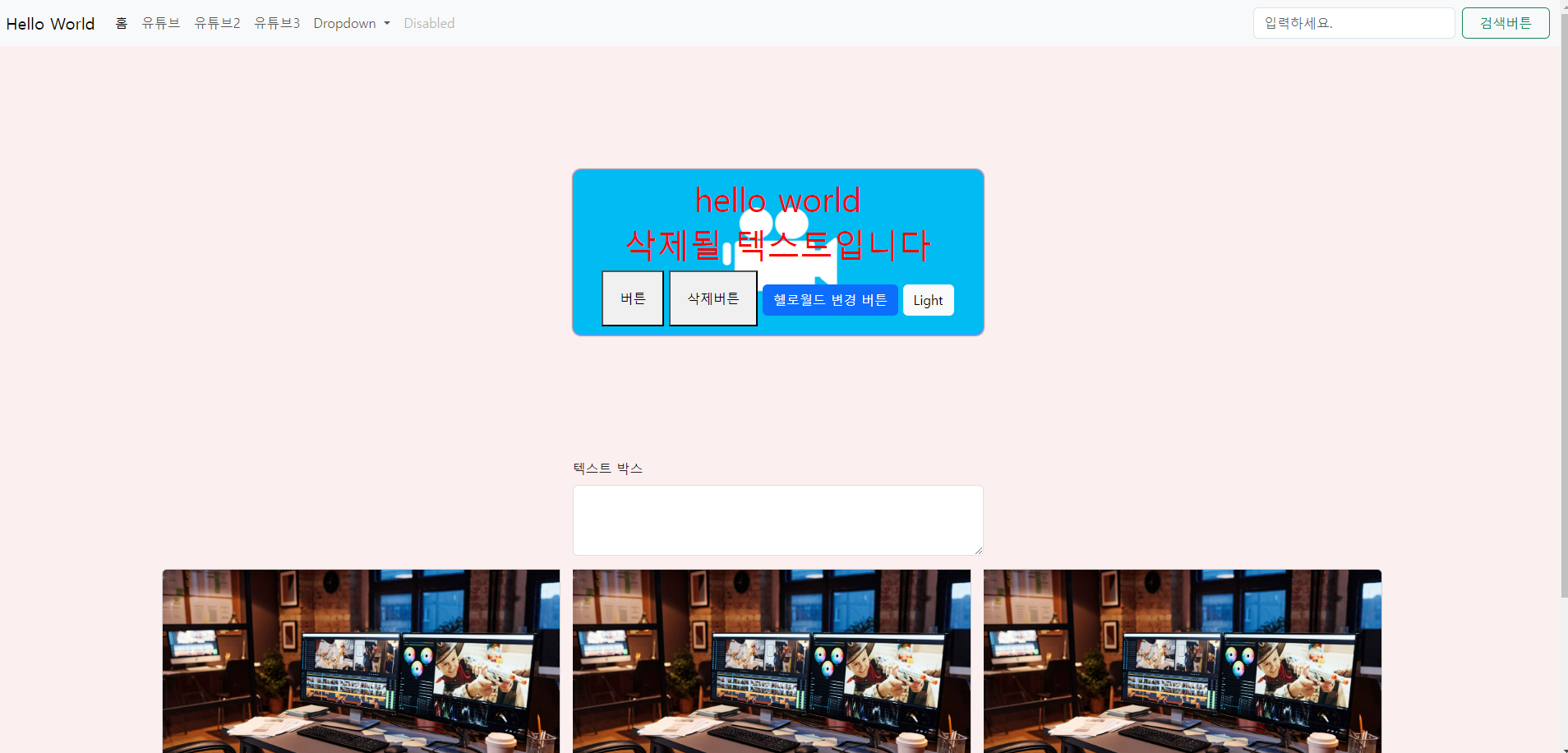
Task: Open the 유튜브2 nav link
Action: tap(217, 23)
